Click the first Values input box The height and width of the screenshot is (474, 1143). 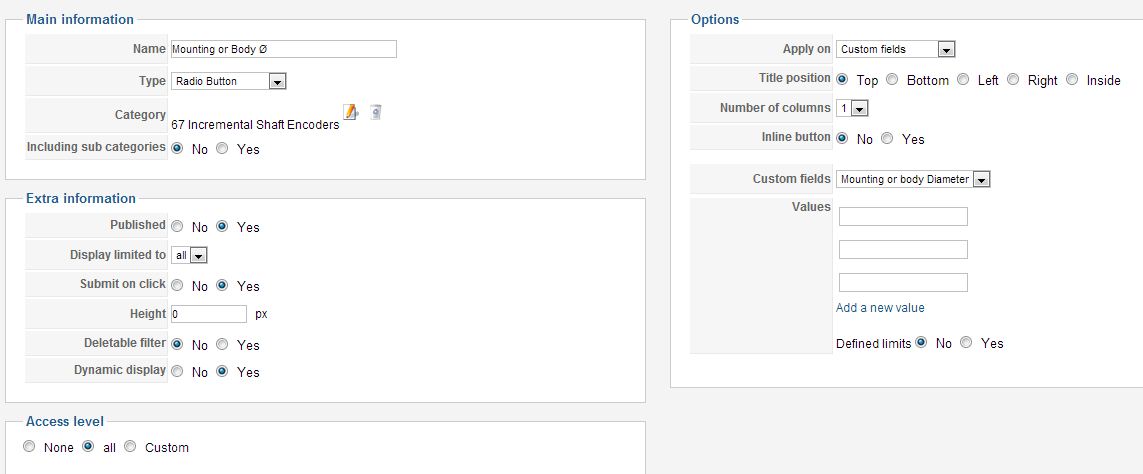(x=903, y=217)
